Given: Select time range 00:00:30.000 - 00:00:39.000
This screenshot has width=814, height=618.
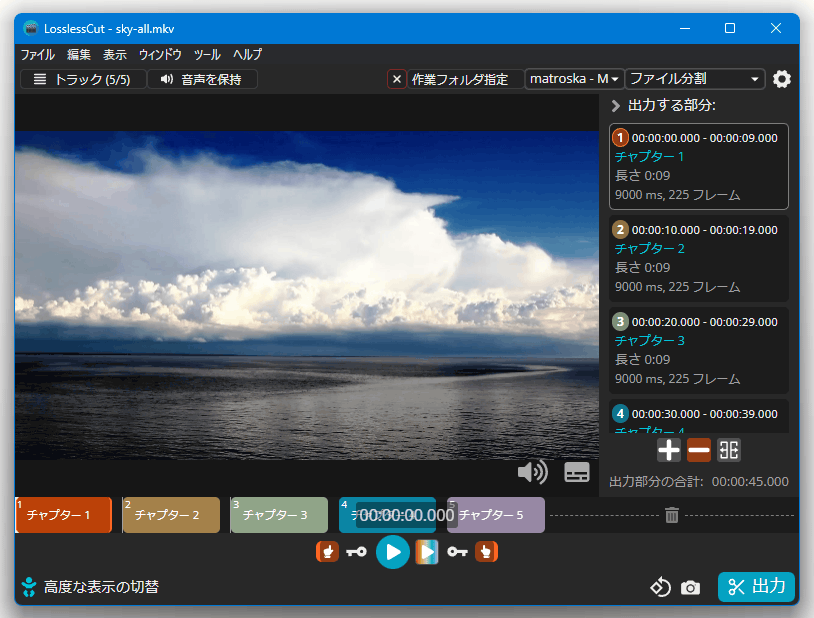Looking at the screenshot, I should pyautogui.click(x=704, y=414).
